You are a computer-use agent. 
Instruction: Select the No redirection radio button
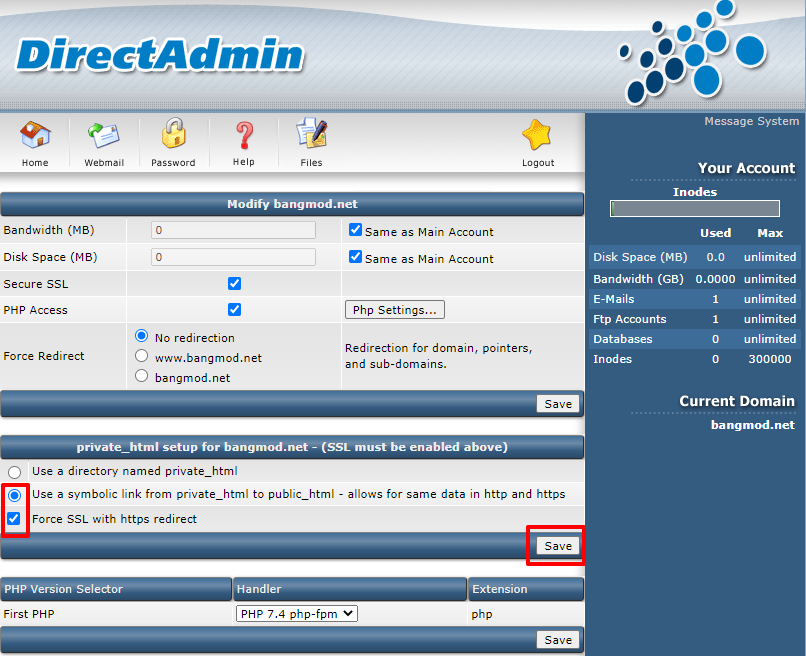coord(141,336)
